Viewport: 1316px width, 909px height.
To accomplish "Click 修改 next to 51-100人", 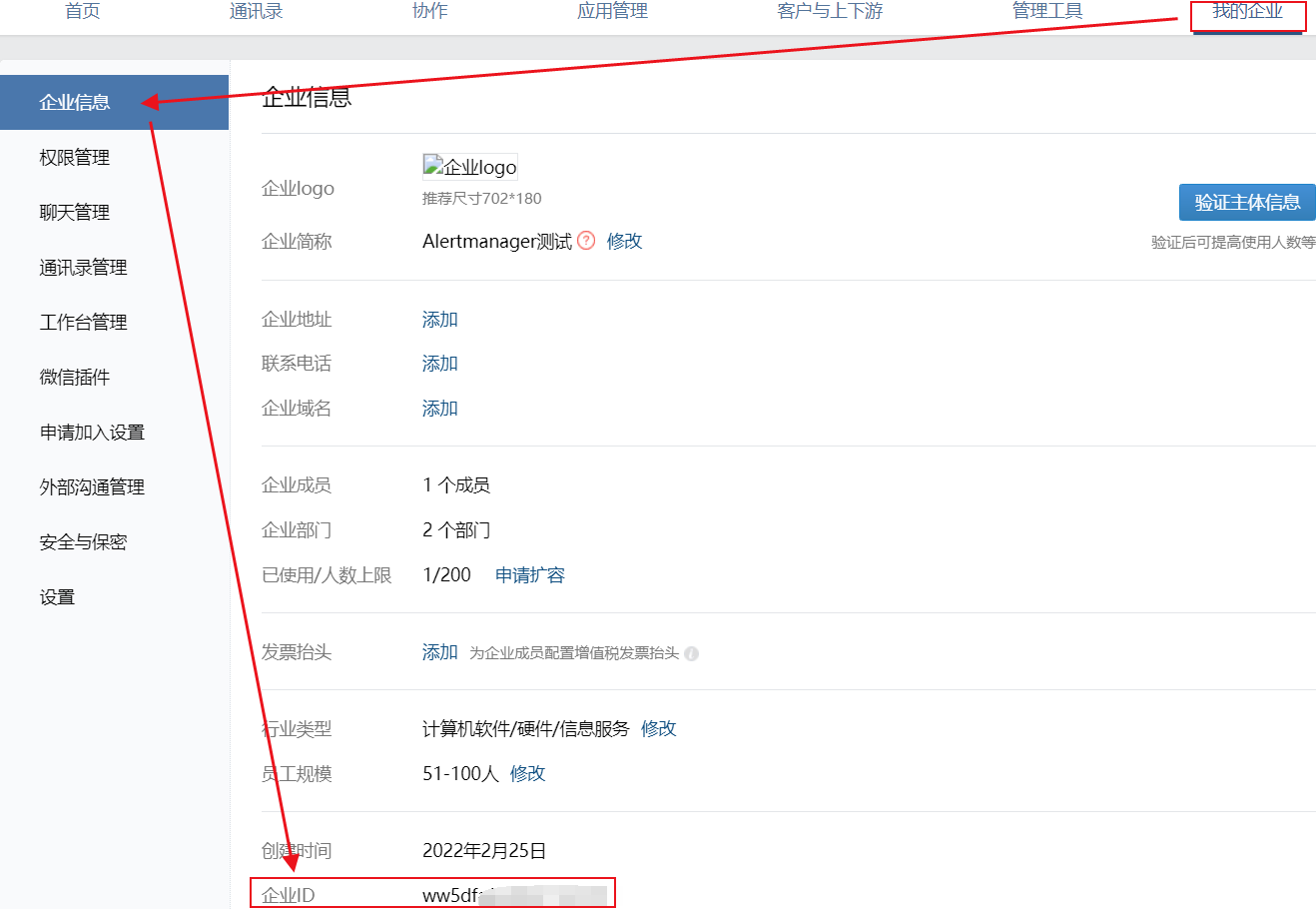I will (x=528, y=774).
